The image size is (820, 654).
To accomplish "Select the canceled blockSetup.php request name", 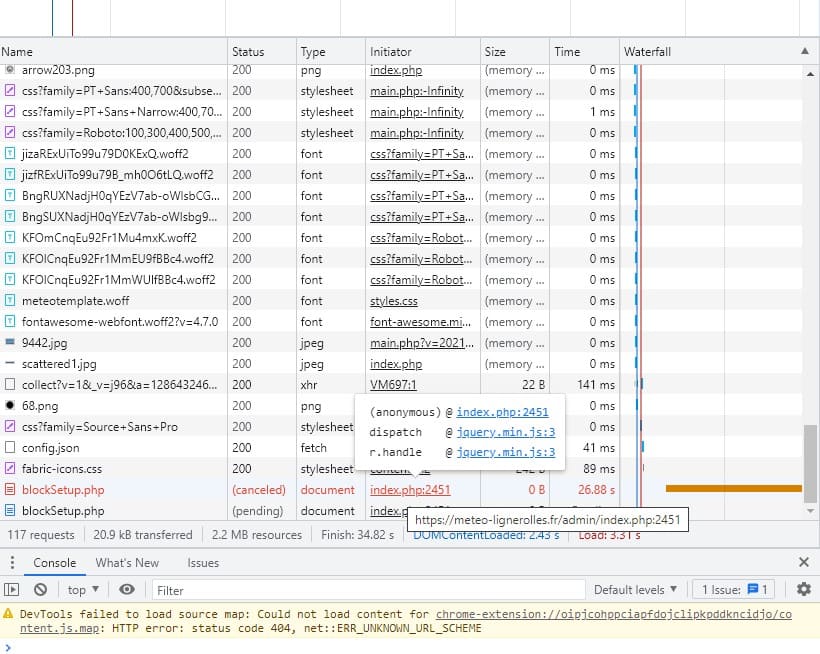I will point(63,490).
